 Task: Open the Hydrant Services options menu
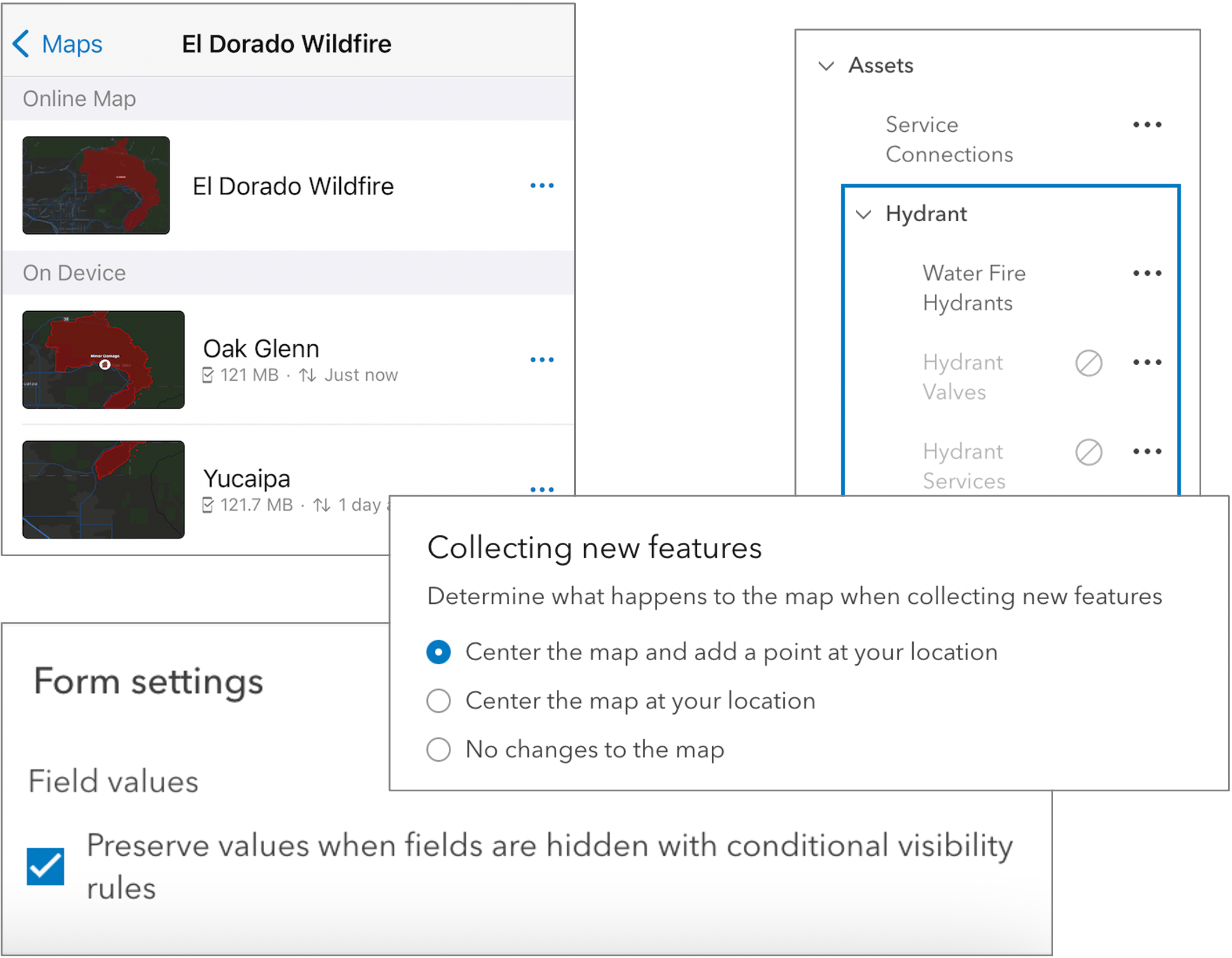1148,451
